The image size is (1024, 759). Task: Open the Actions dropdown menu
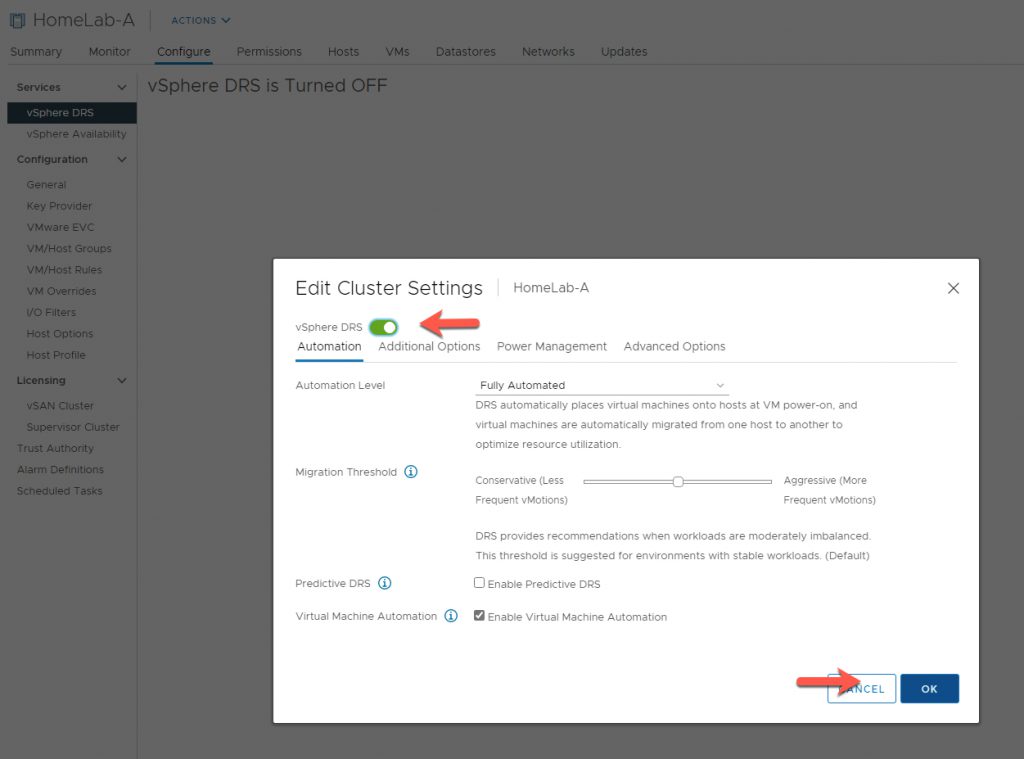point(200,20)
